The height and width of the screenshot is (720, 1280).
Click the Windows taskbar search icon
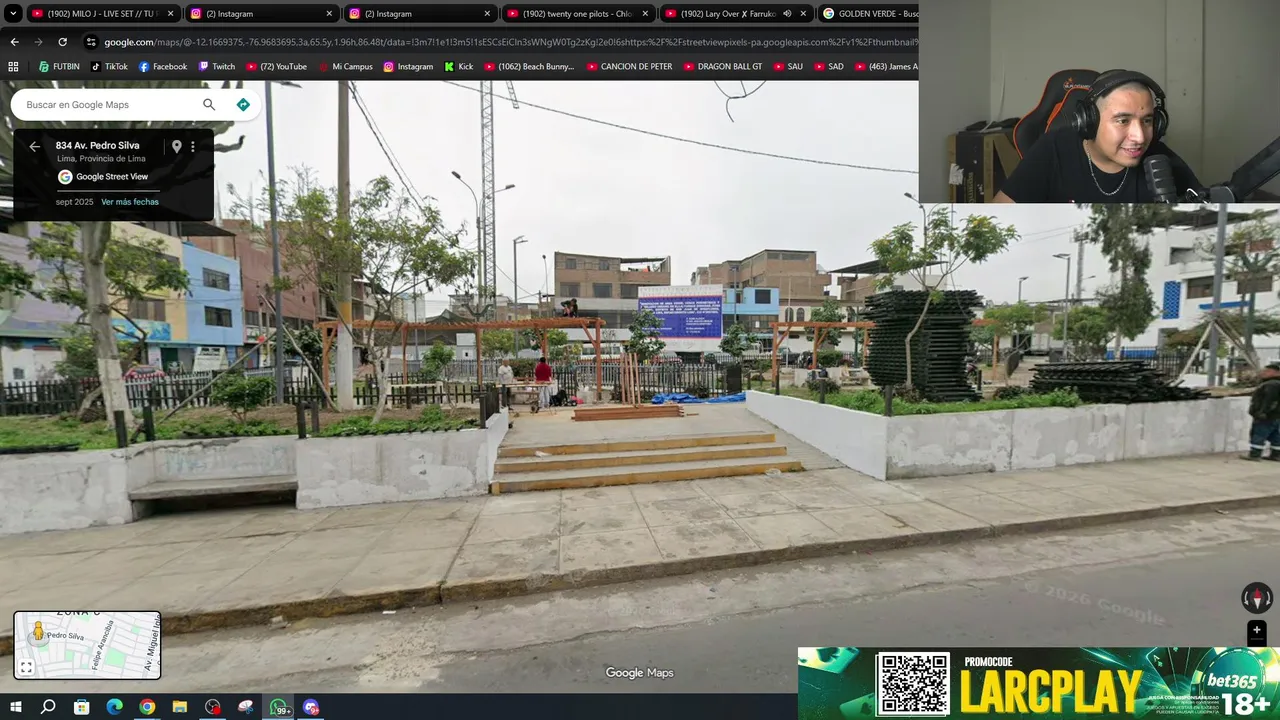click(x=48, y=707)
